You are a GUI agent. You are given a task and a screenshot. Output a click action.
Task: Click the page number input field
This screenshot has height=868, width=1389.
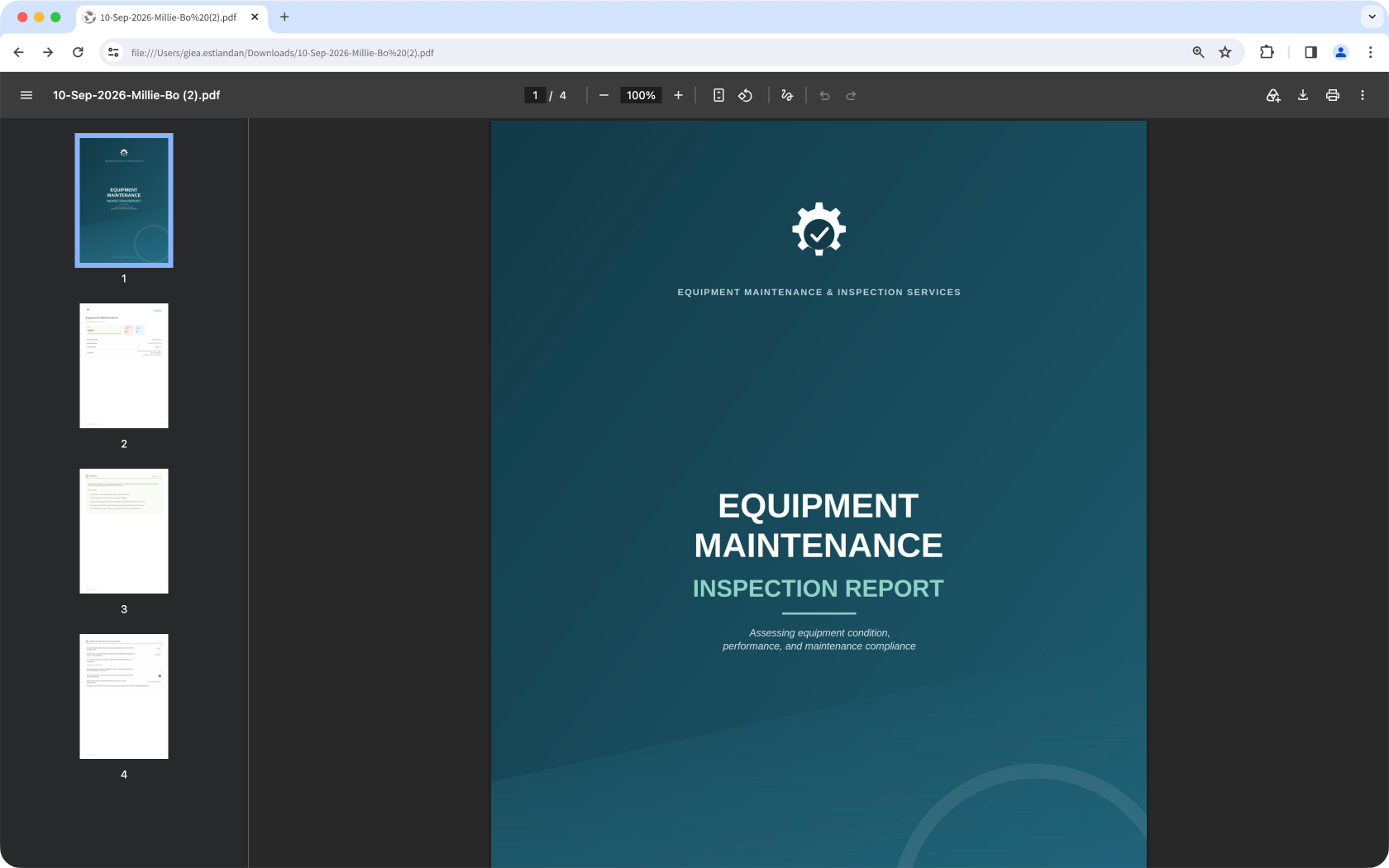[535, 95]
